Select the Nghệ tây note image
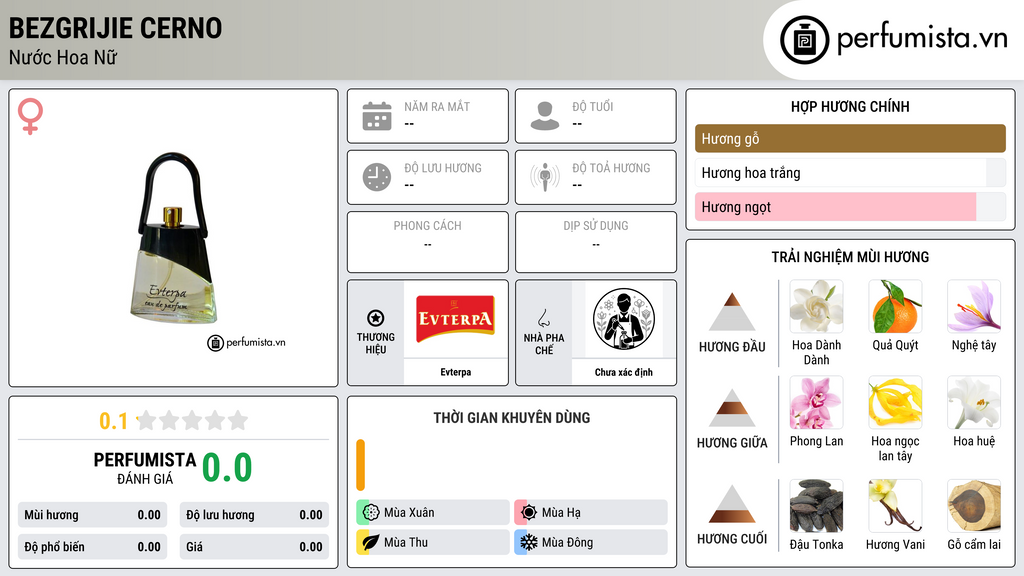1024x576 pixels. [974, 306]
